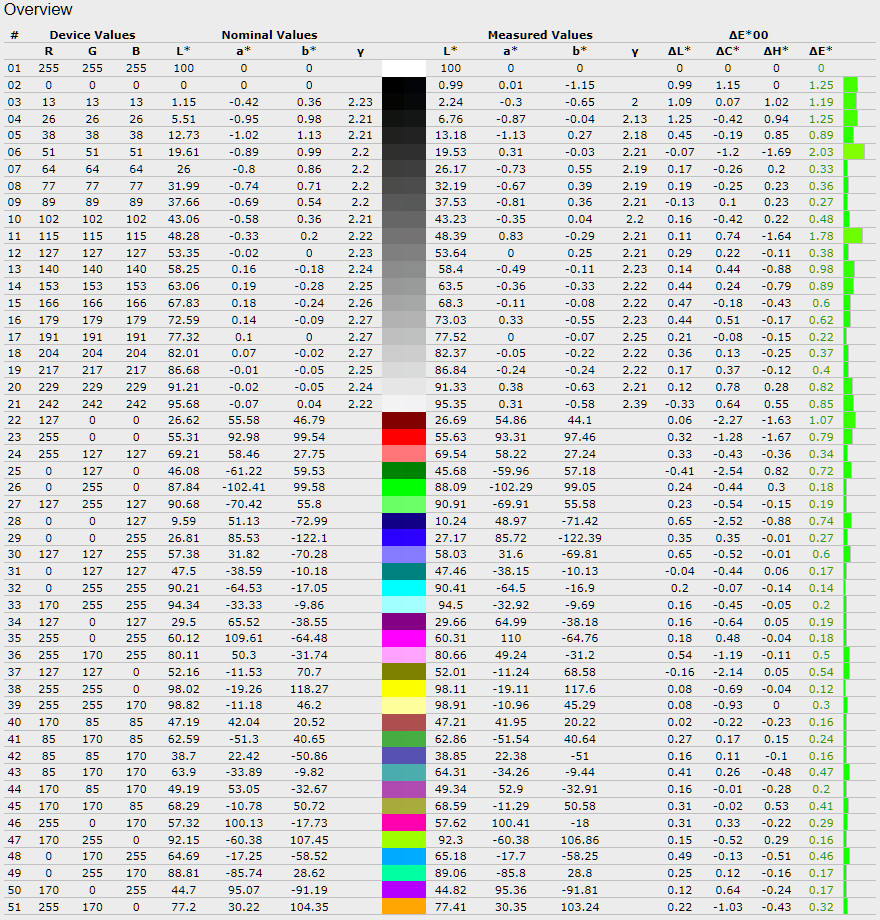This screenshot has height=920, width=880.
Task: Click the pure red swatch in row 23
Action: (x=404, y=437)
